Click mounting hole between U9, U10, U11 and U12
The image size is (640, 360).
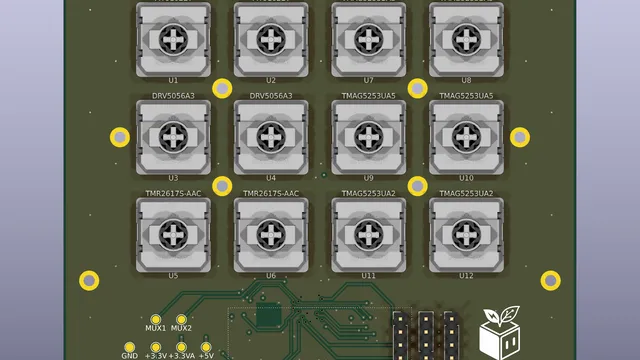pos(418,186)
